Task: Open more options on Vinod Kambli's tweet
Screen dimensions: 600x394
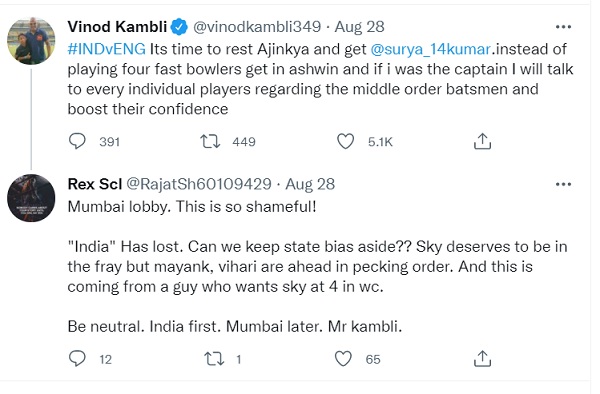Action: [563, 27]
